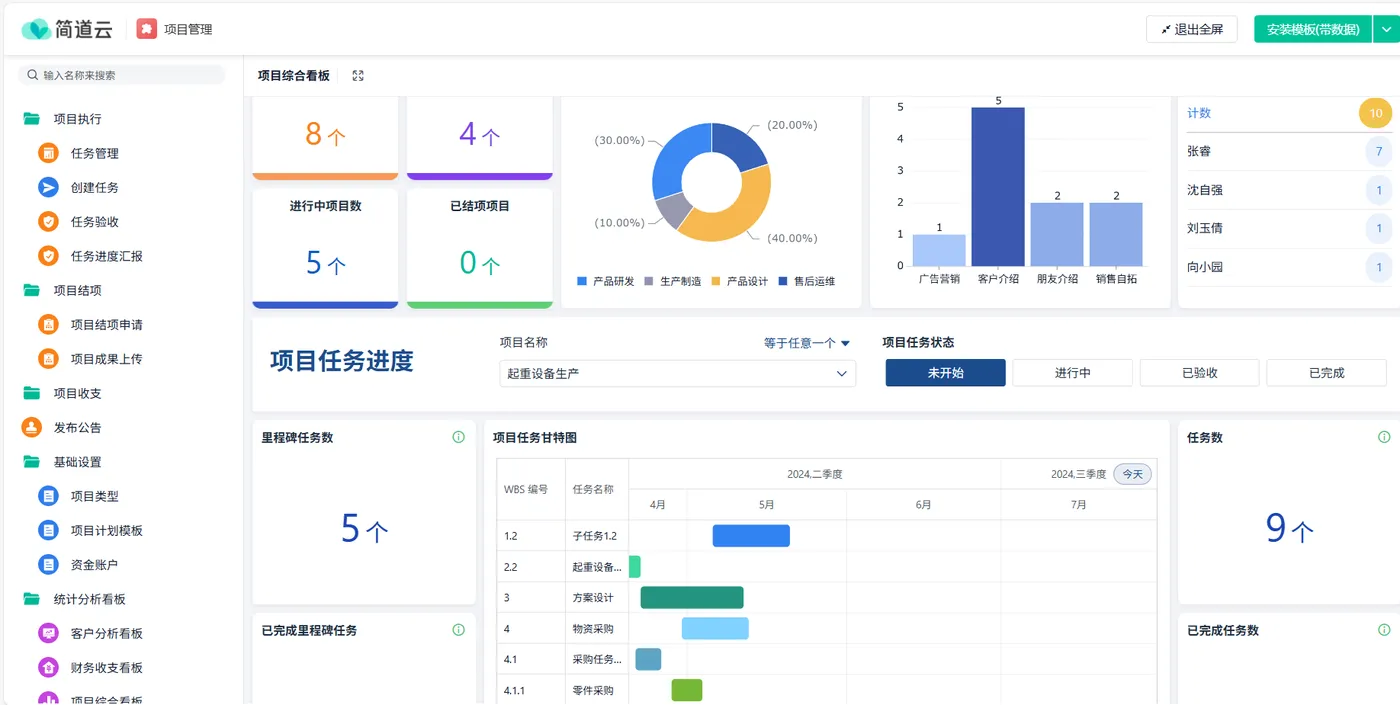Open 任务验收 shield icon item

tap(48, 222)
